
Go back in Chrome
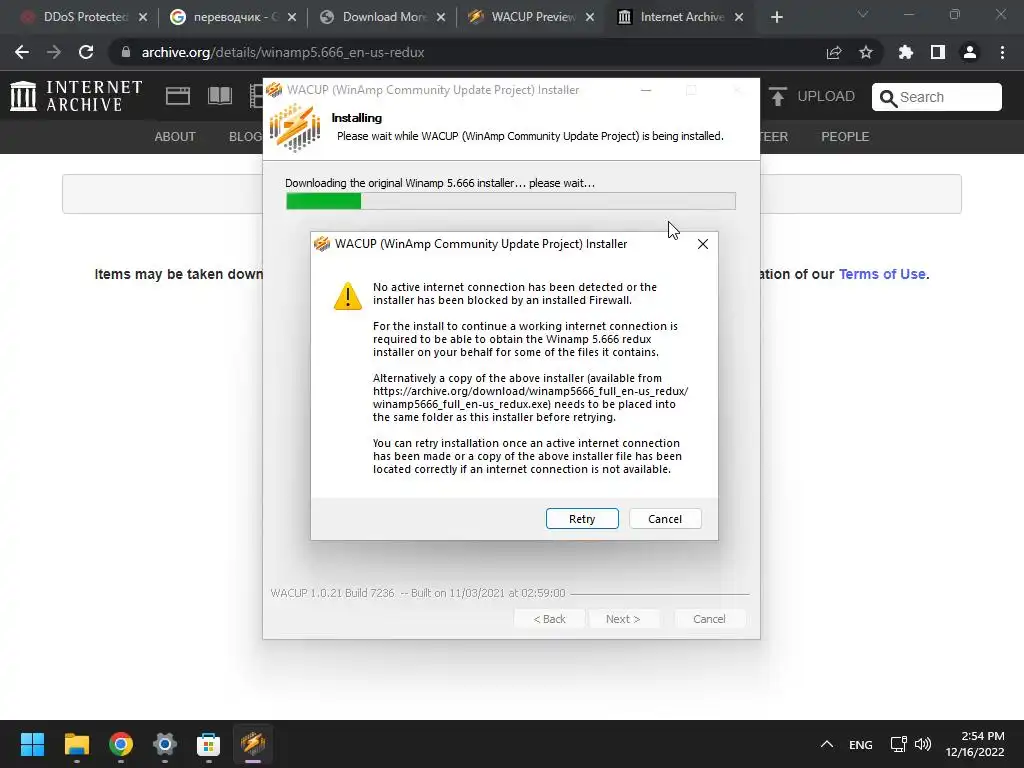[x=22, y=52]
